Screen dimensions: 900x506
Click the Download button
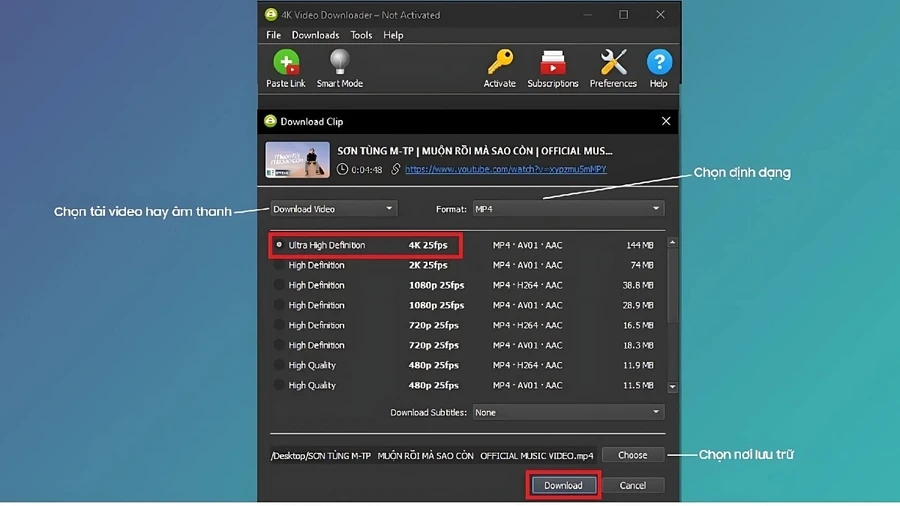point(563,485)
